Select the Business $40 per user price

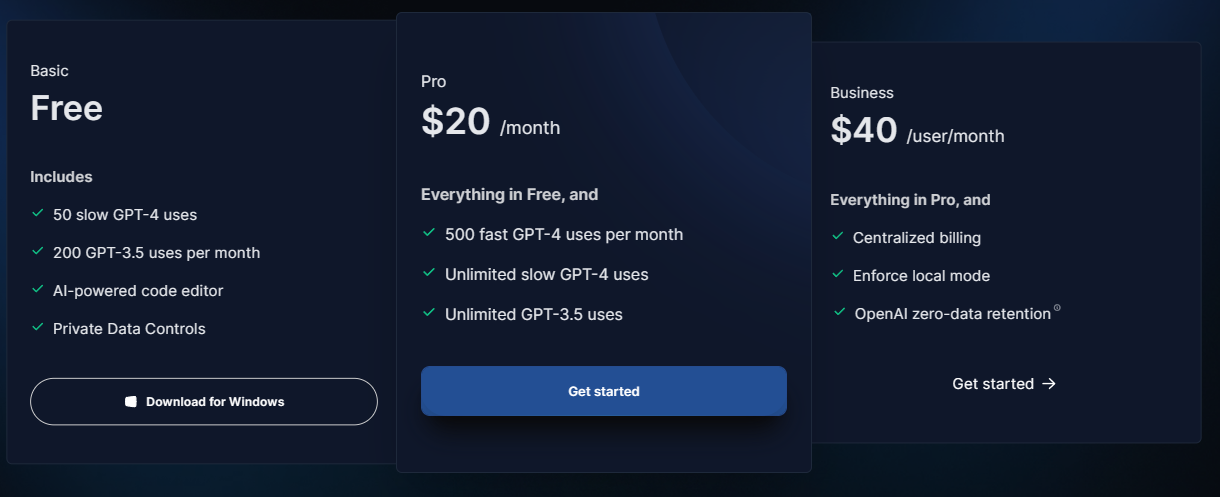(917, 130)
